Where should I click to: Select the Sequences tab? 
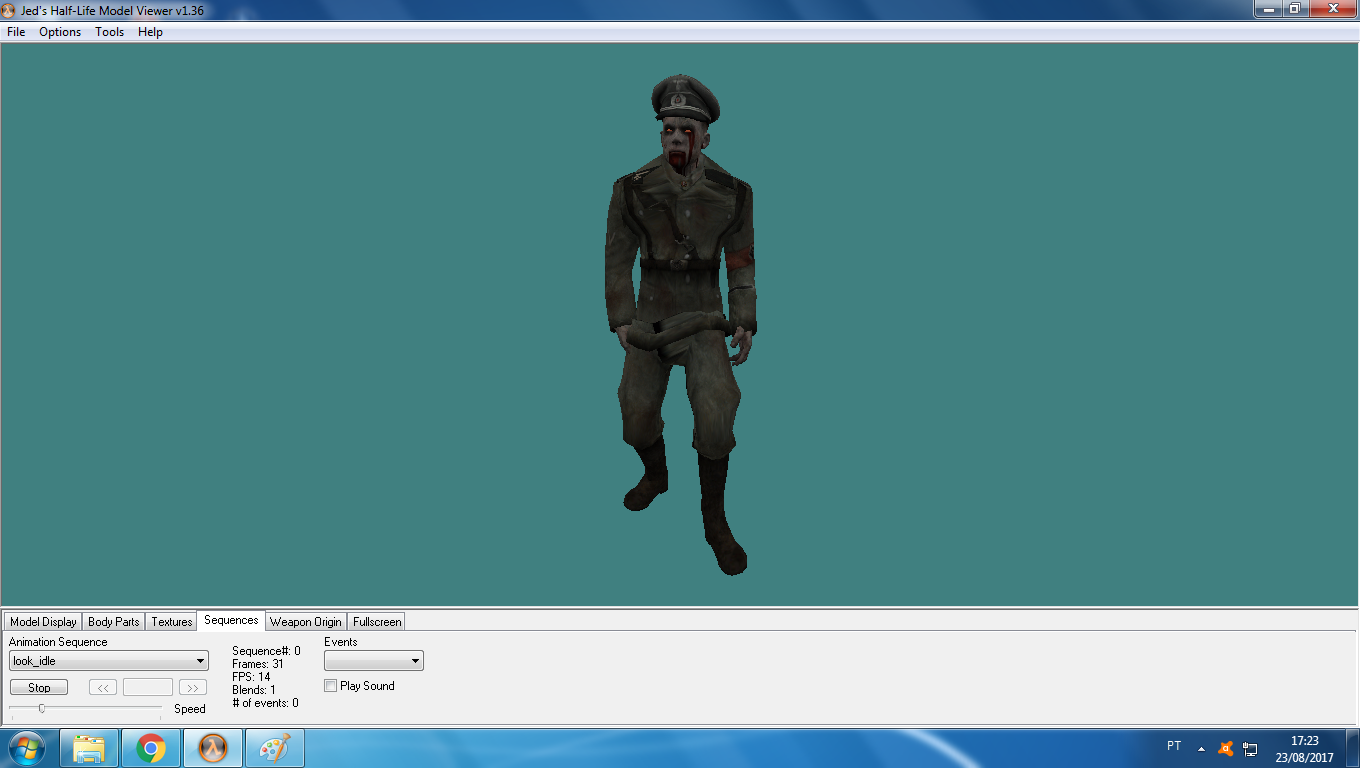231,620
